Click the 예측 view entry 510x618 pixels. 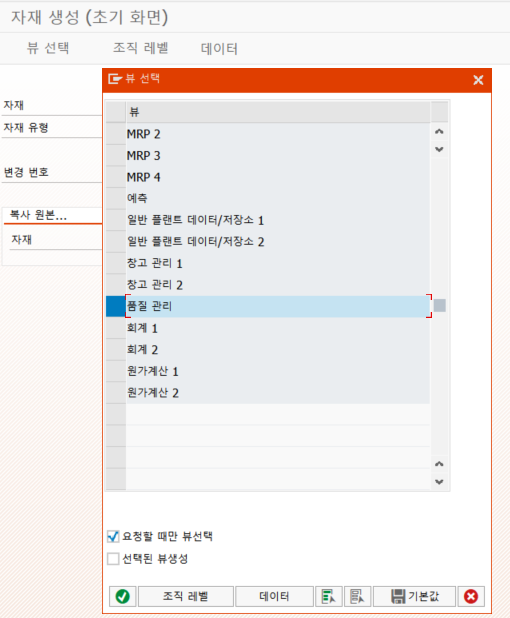coord(278,199)
